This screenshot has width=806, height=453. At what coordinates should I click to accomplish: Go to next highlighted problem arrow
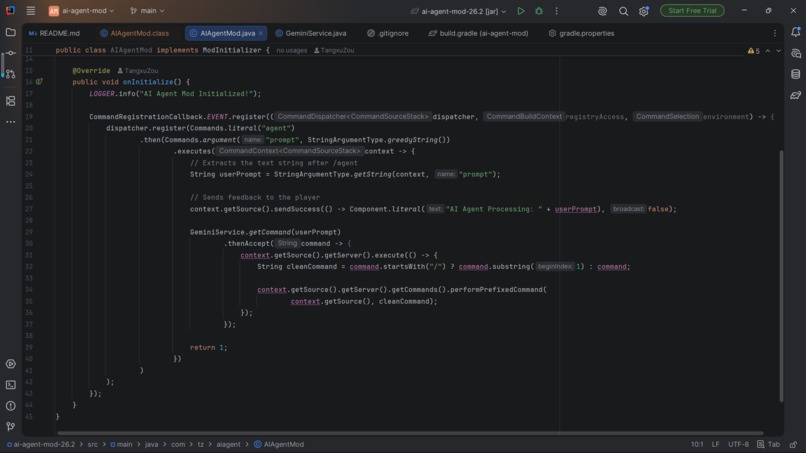(x=778, y=51)
